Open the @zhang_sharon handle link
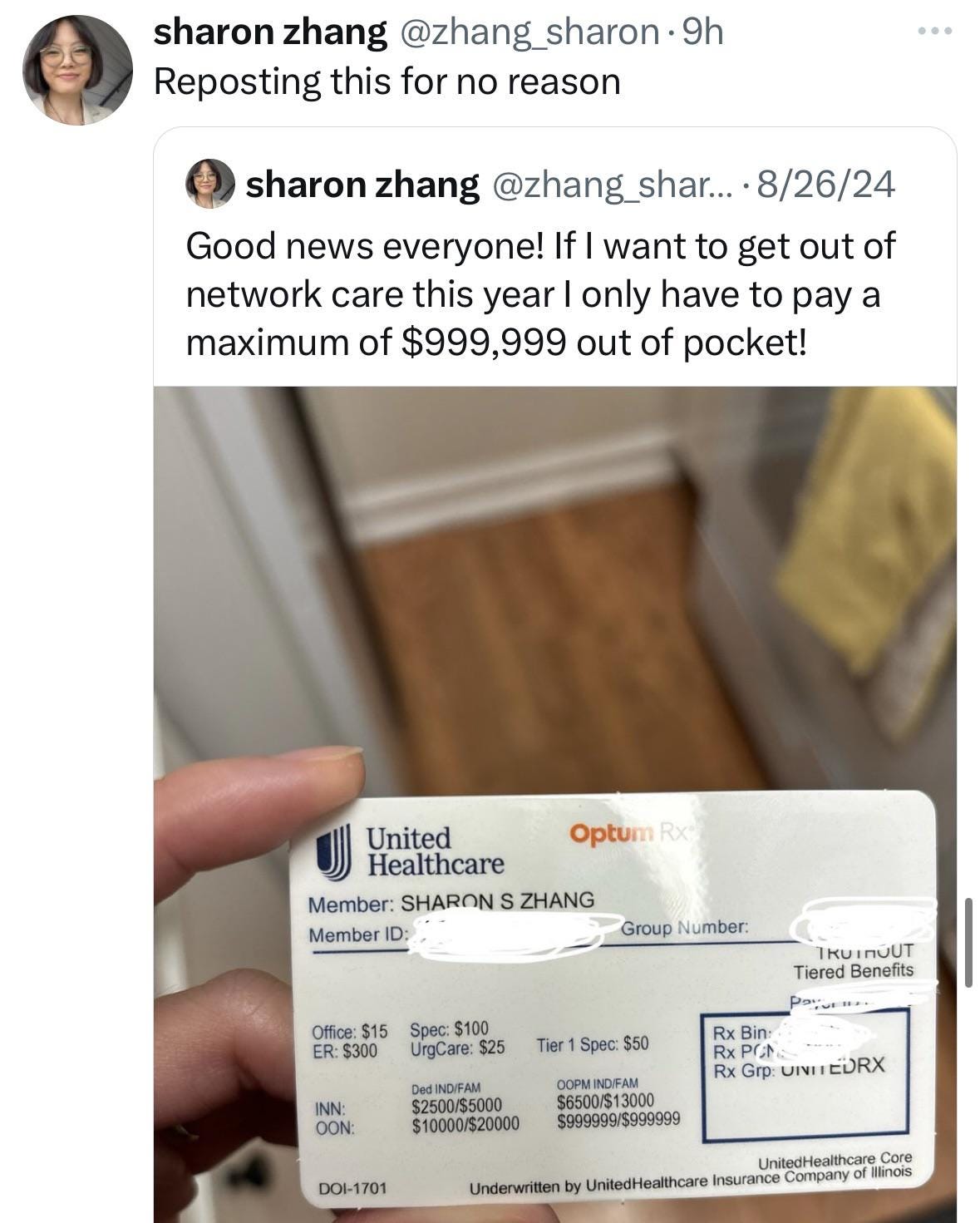Screen dimensions: 980x1223 coord(528,32)
